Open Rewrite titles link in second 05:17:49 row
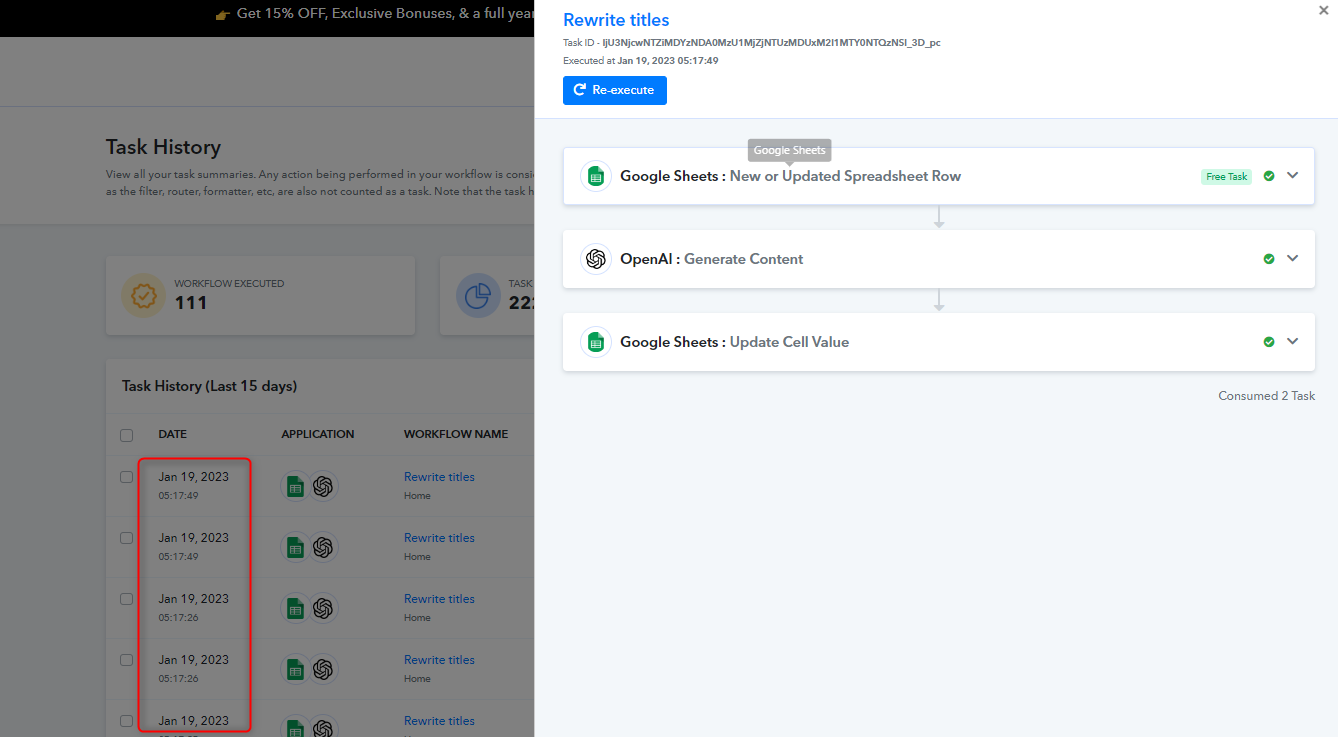Image resolution: width=1338 pixels, height=737 pixels. coord(439,538)
